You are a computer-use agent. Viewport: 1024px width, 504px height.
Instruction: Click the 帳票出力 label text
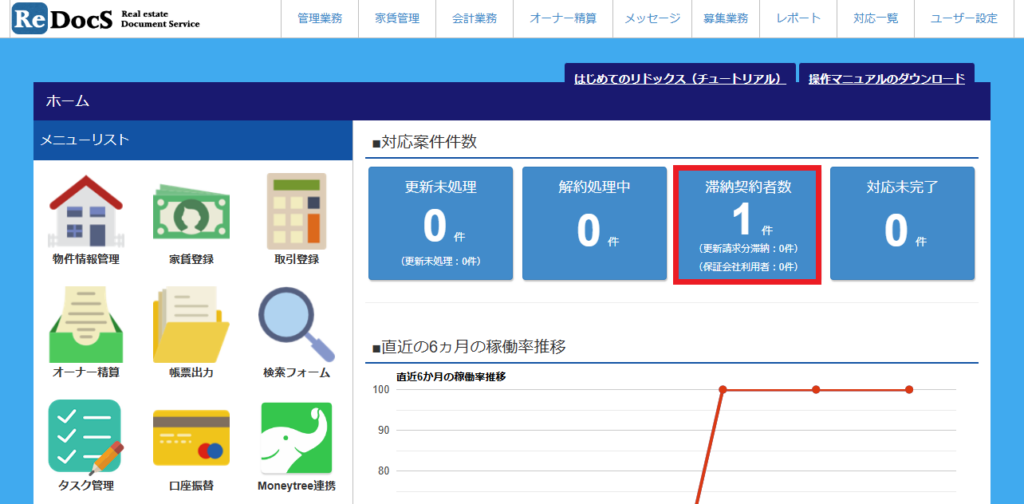(x=191, y=373)
